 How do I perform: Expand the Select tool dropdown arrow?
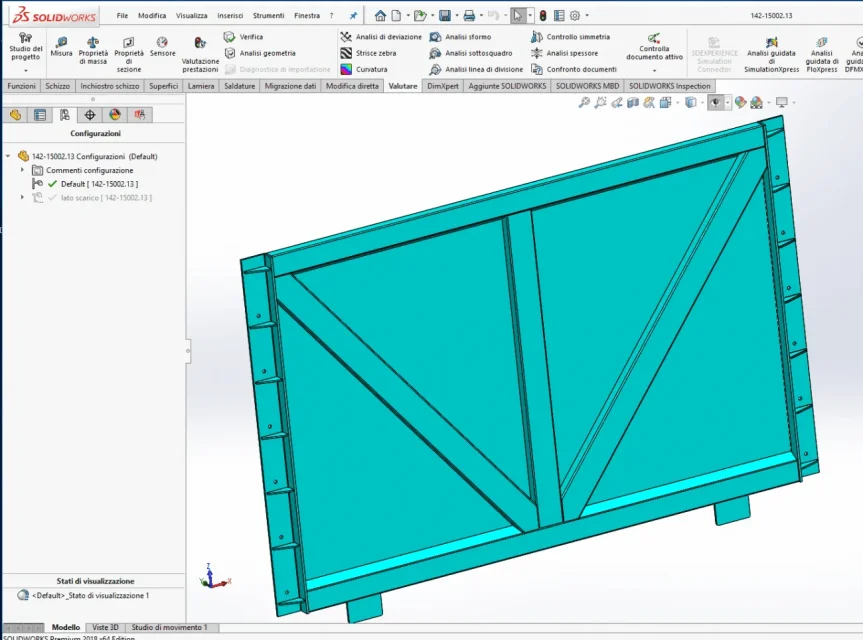click(530, 15)
